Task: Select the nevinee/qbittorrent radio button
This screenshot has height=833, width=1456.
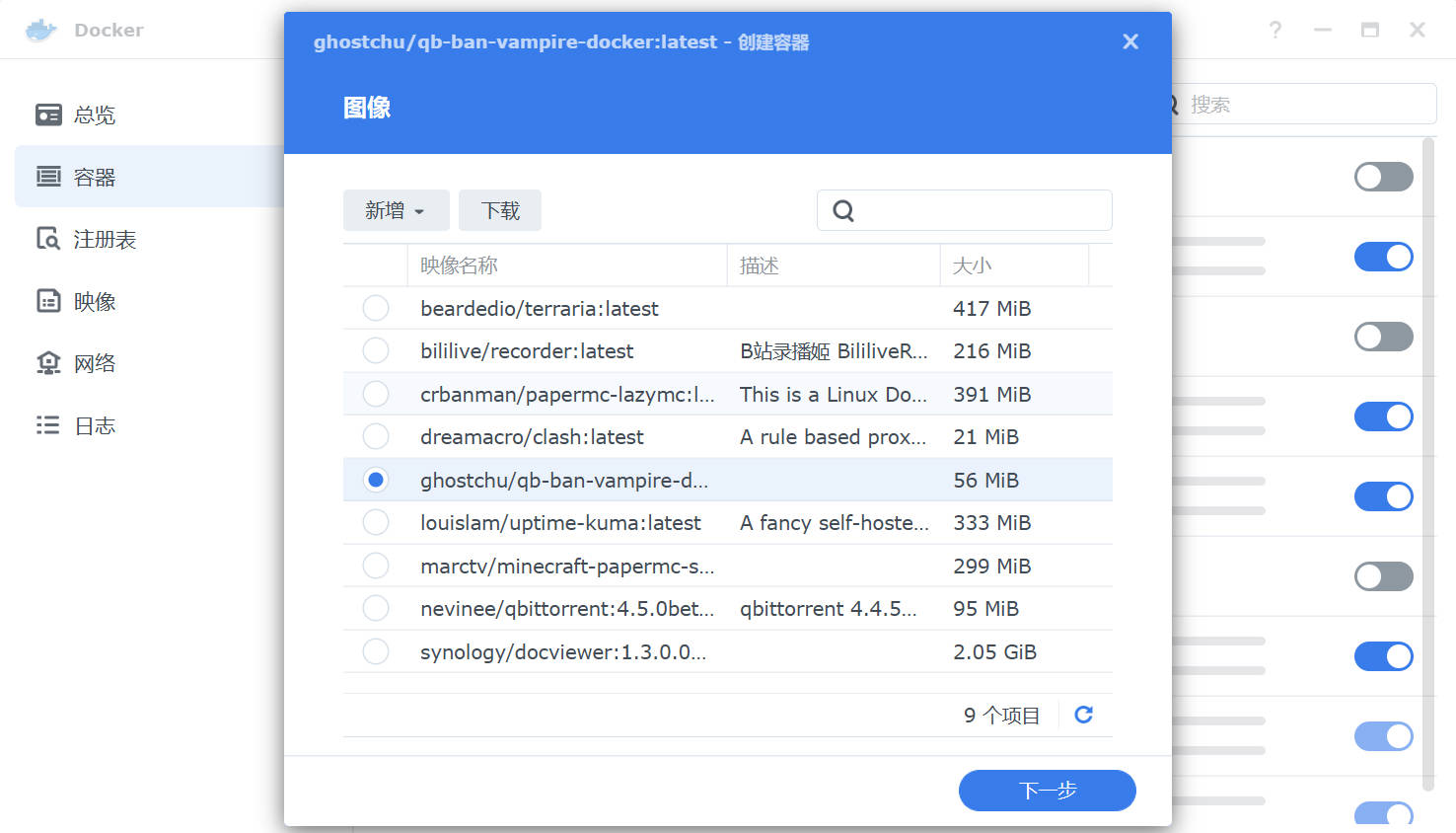Action: click(x=376, y=608)
